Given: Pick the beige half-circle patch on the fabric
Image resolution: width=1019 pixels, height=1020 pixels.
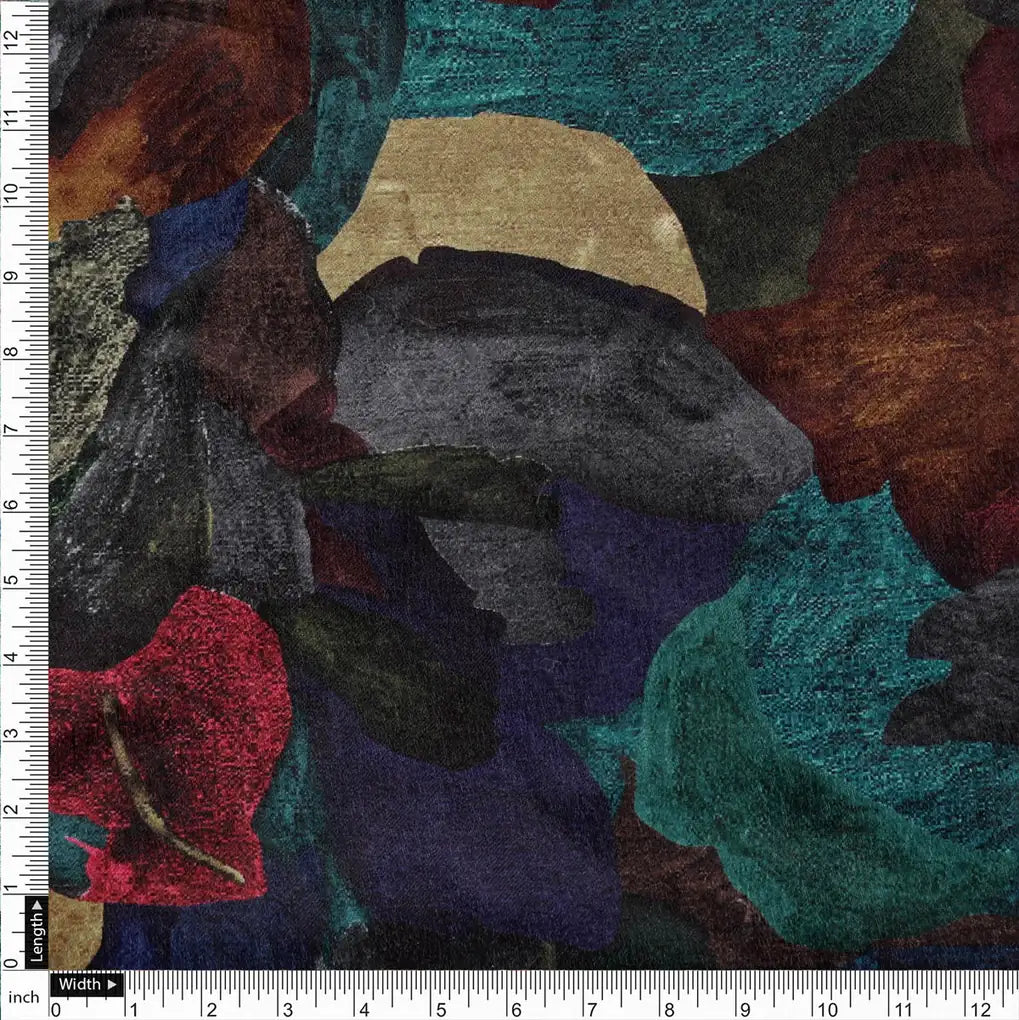Looking at the screenshot, I should tap(520, 200).
